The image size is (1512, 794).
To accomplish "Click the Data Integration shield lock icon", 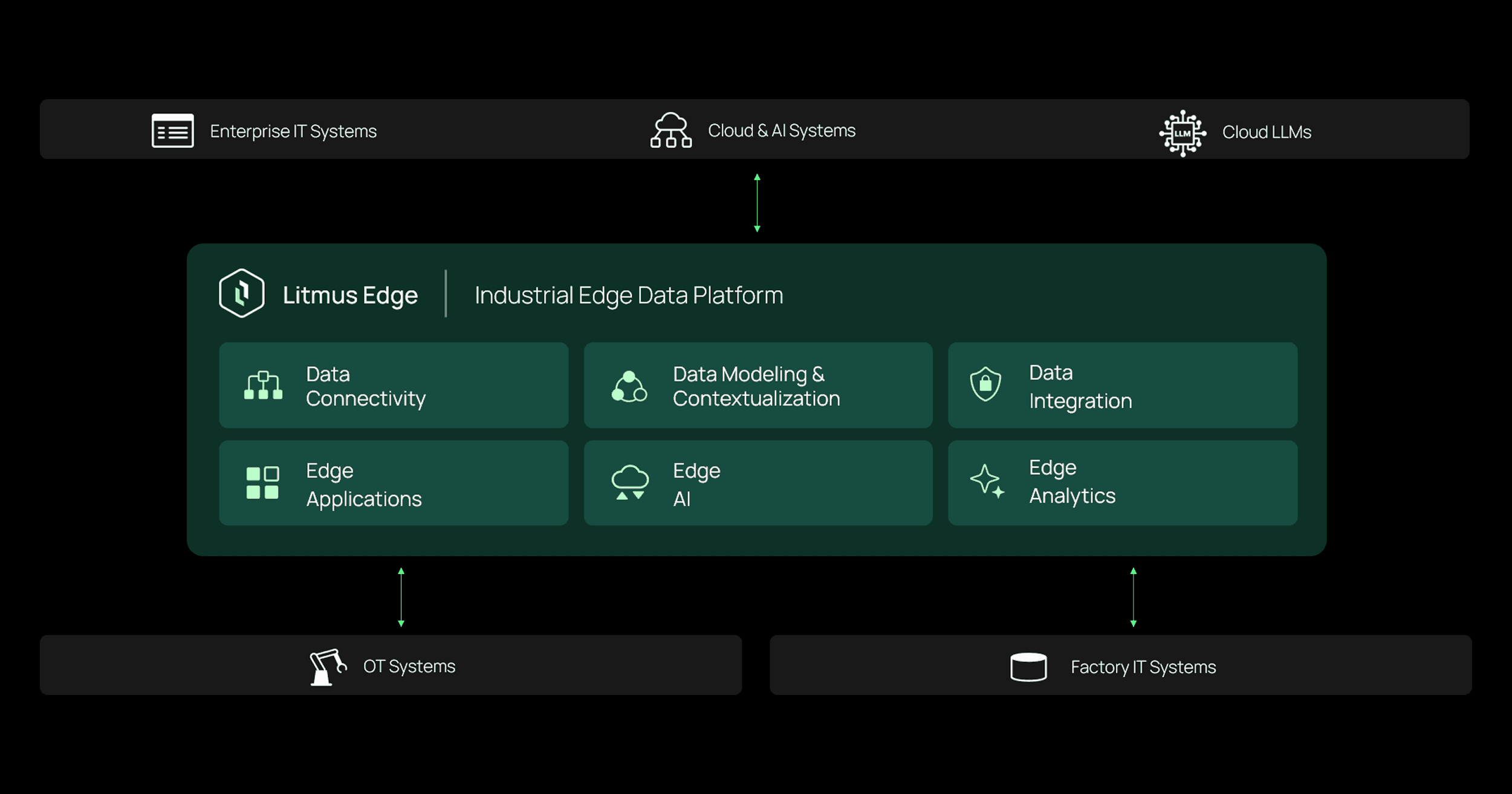I will click(x=985, y=384).
